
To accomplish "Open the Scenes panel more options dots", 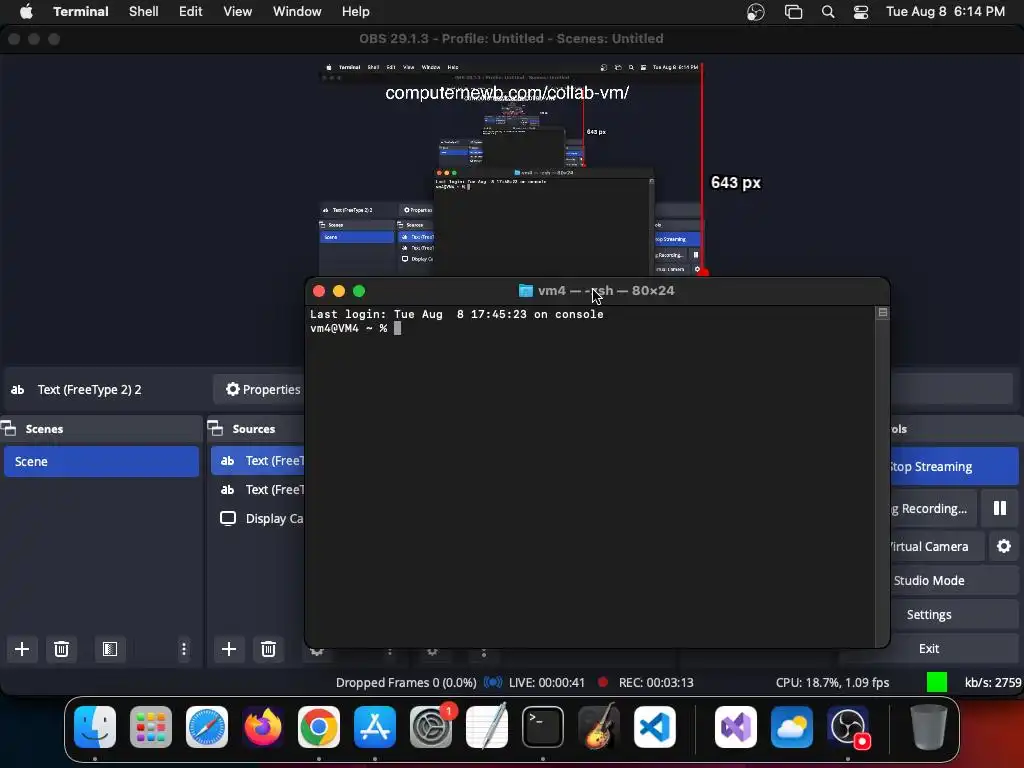I will [x=184, y=649].
